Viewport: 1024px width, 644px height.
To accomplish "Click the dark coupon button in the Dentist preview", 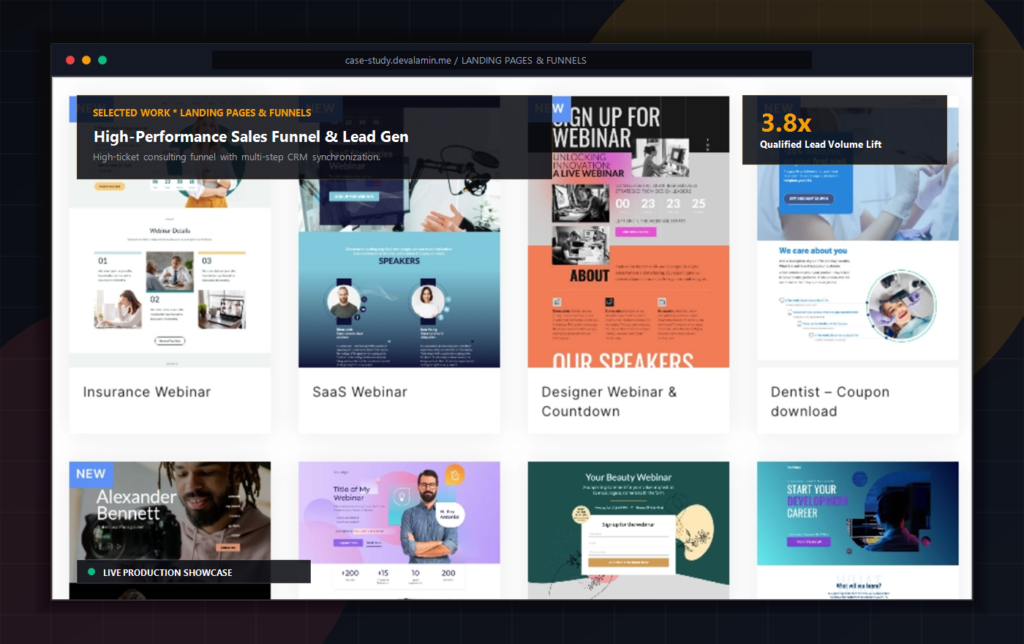I will [808, 198].
